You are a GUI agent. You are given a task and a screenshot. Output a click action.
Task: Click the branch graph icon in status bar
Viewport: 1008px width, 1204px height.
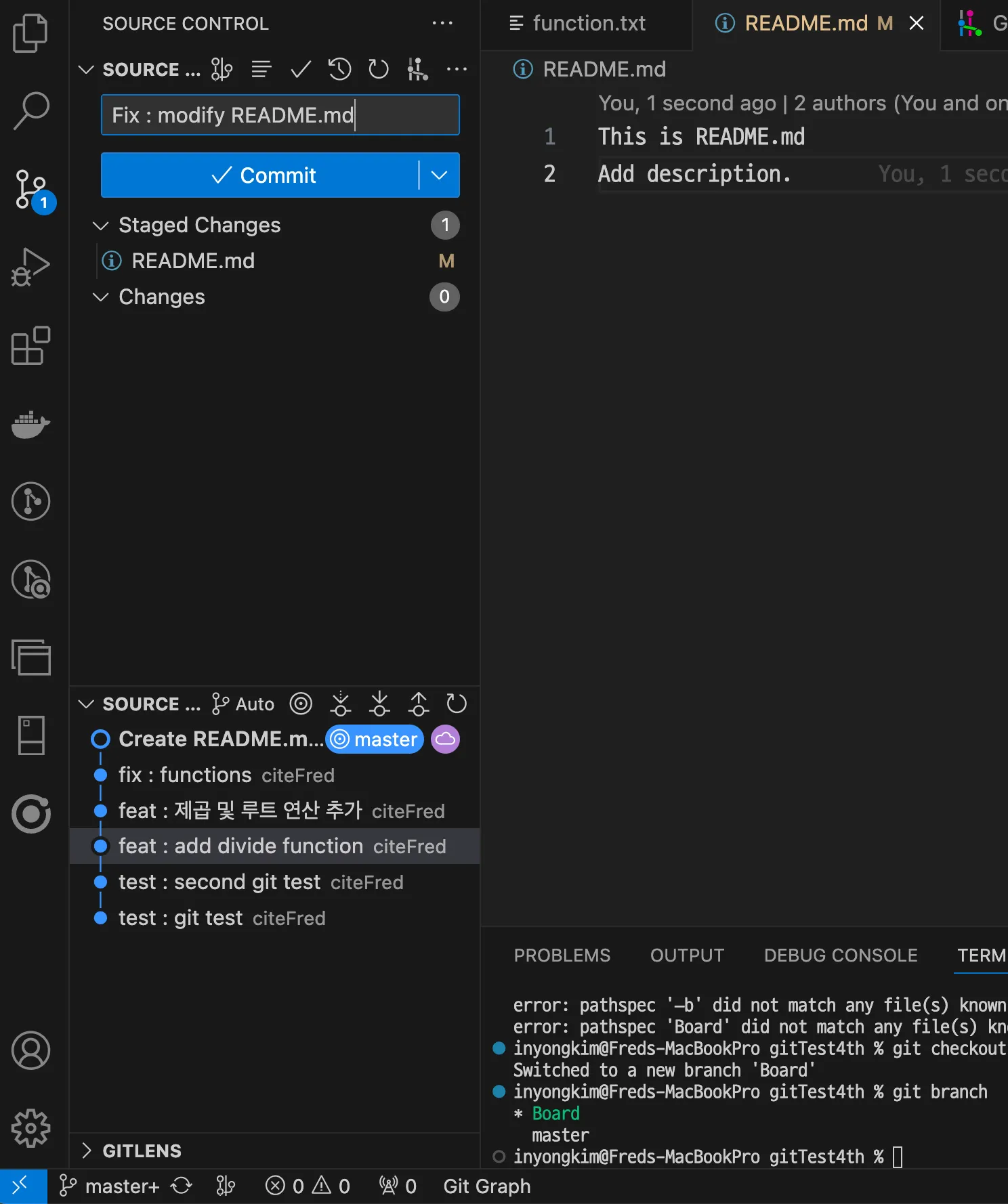(x=226, y=1186)
